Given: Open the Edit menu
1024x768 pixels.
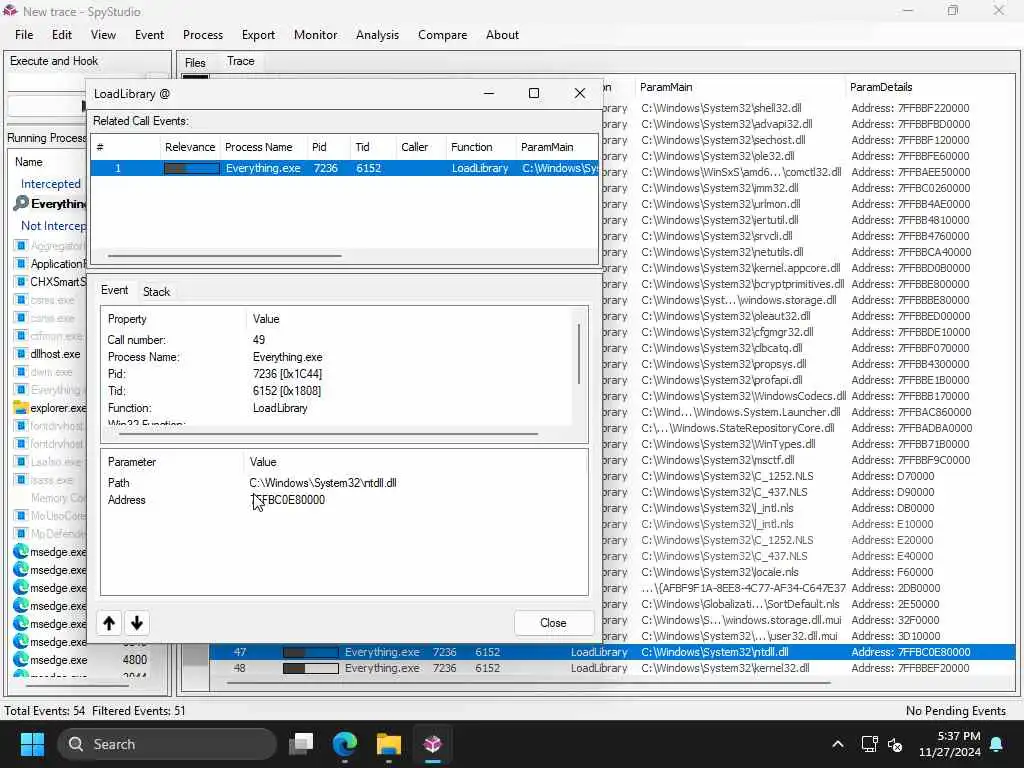Looking at the screenshot, I should tap(62, 35).
